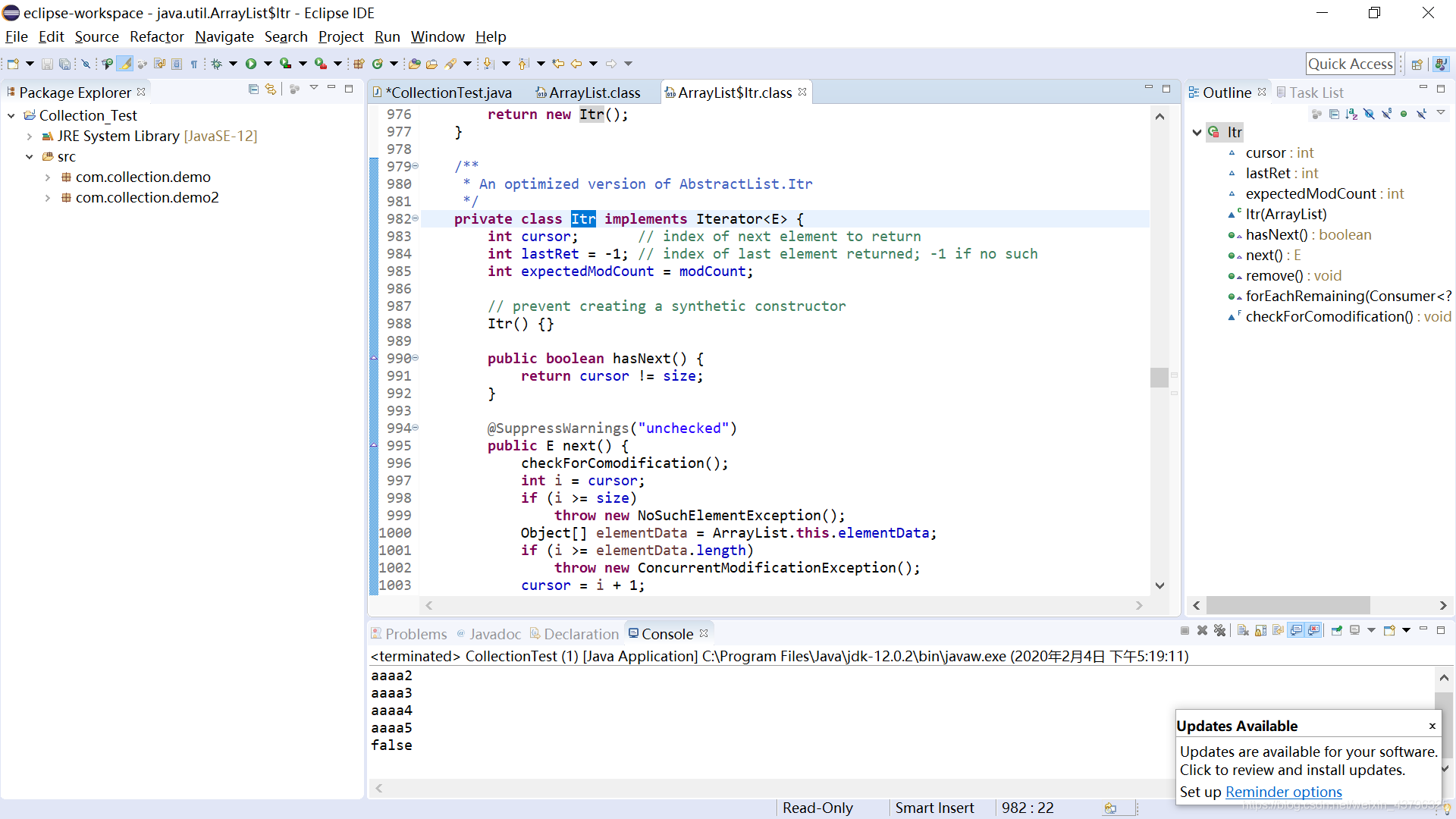Click the Clear Console icon

pos(1243,631)
